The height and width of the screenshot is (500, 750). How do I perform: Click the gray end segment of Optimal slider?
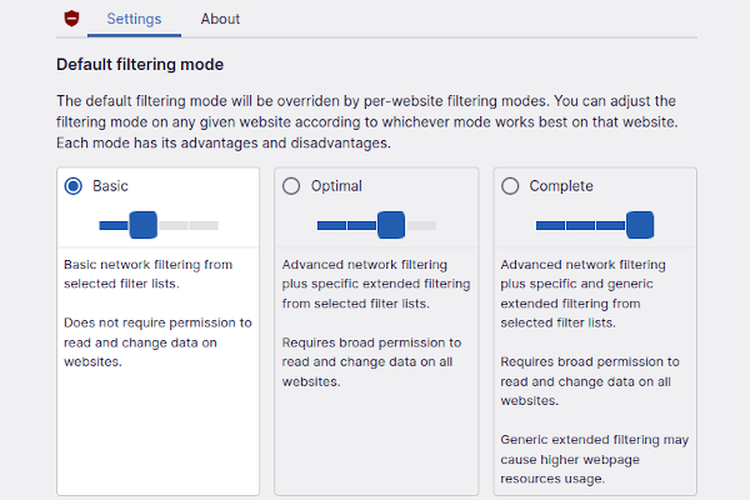coord(422,225)
